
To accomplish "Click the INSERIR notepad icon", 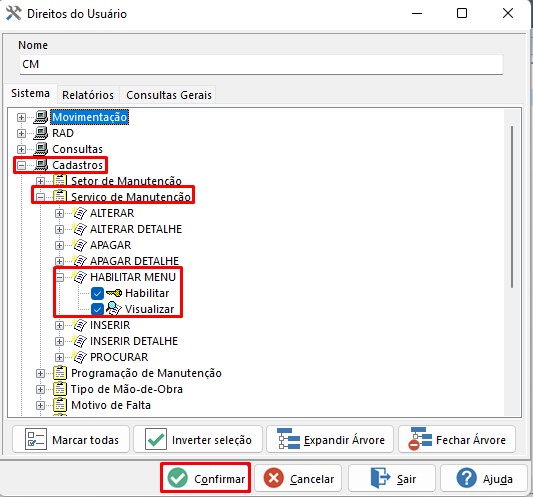I will pyautogui.click(x=80, y=325).
